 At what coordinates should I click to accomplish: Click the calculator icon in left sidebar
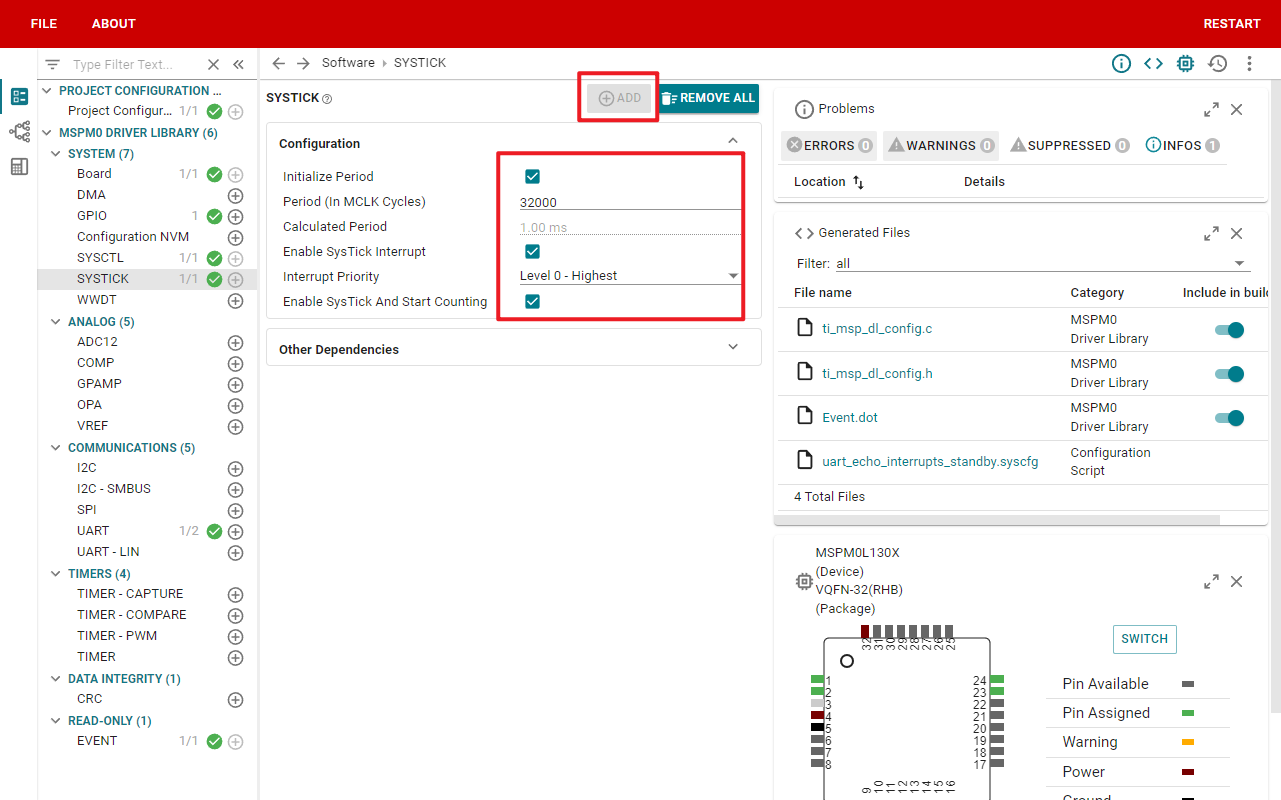pyautogui.click(x=19, y=167)
